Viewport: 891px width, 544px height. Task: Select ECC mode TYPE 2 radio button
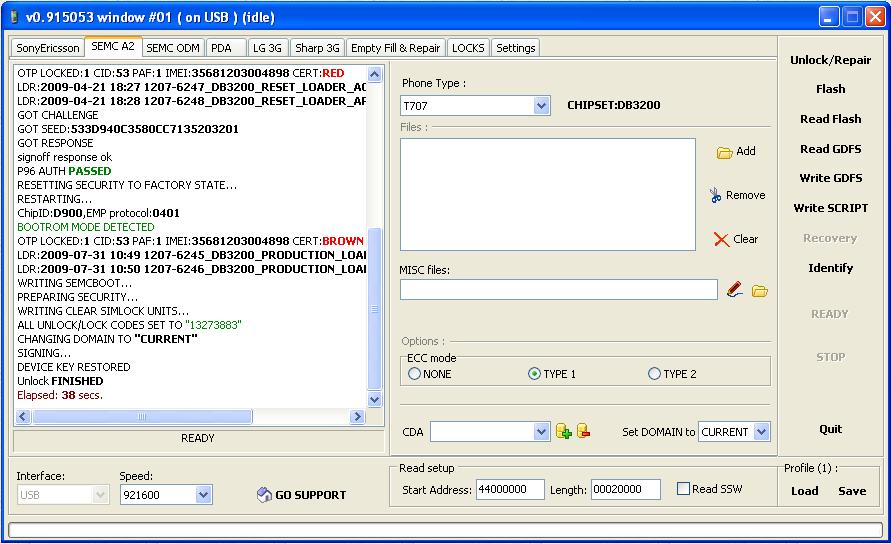click(x=654, y=374)
